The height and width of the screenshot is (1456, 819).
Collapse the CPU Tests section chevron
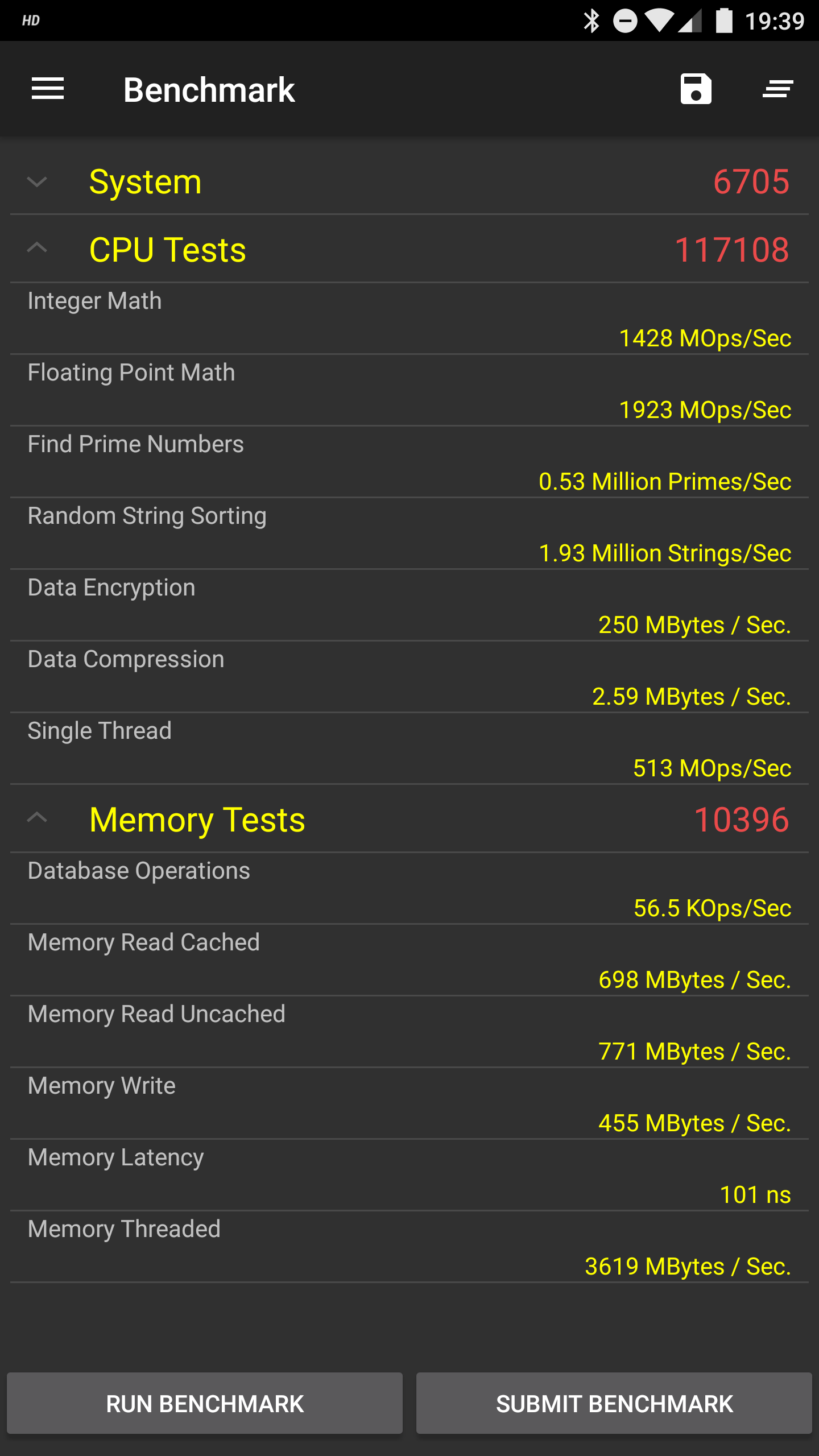tap(37, 249)
